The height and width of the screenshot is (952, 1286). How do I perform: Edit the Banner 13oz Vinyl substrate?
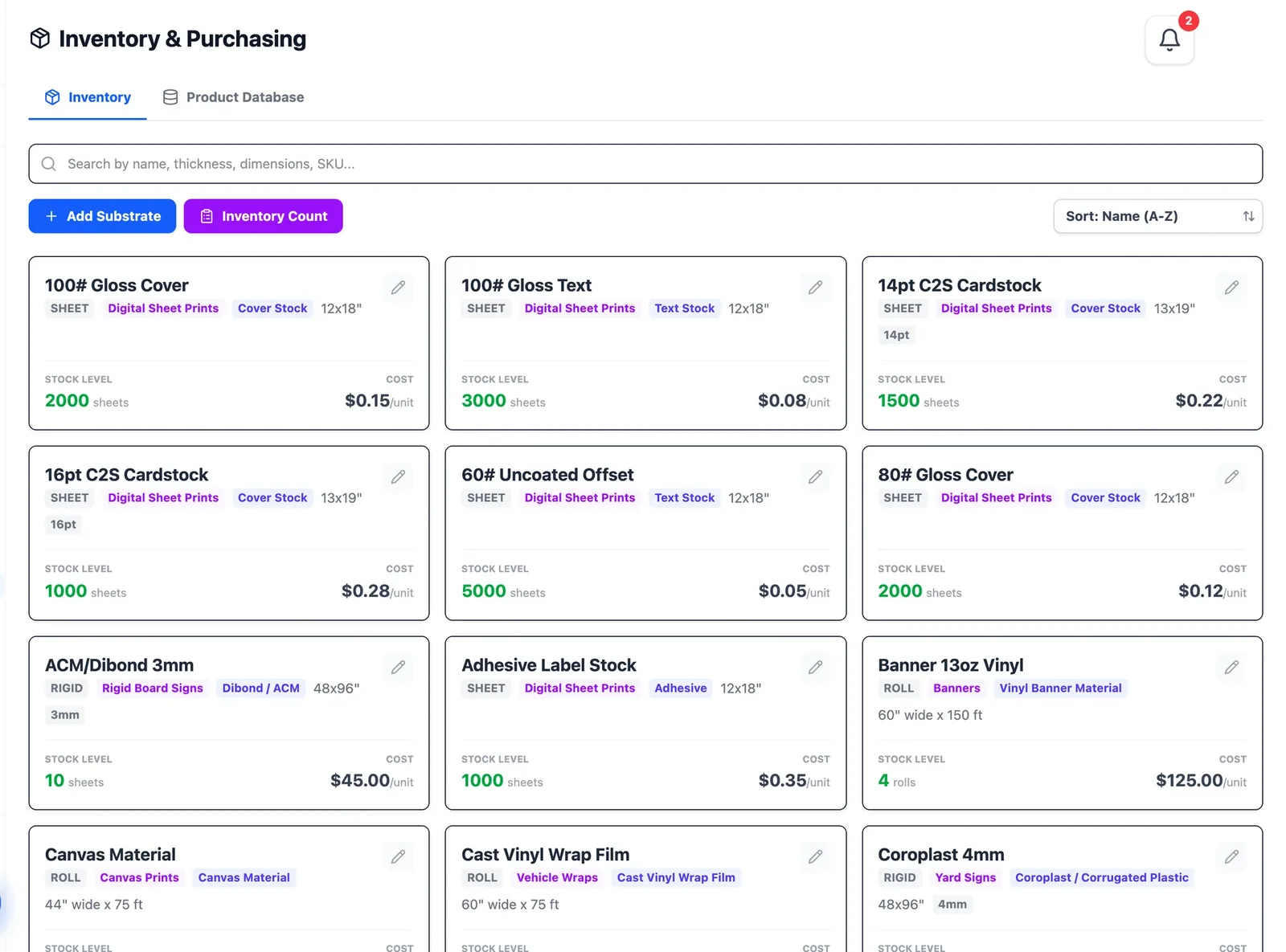(1231, 668)
